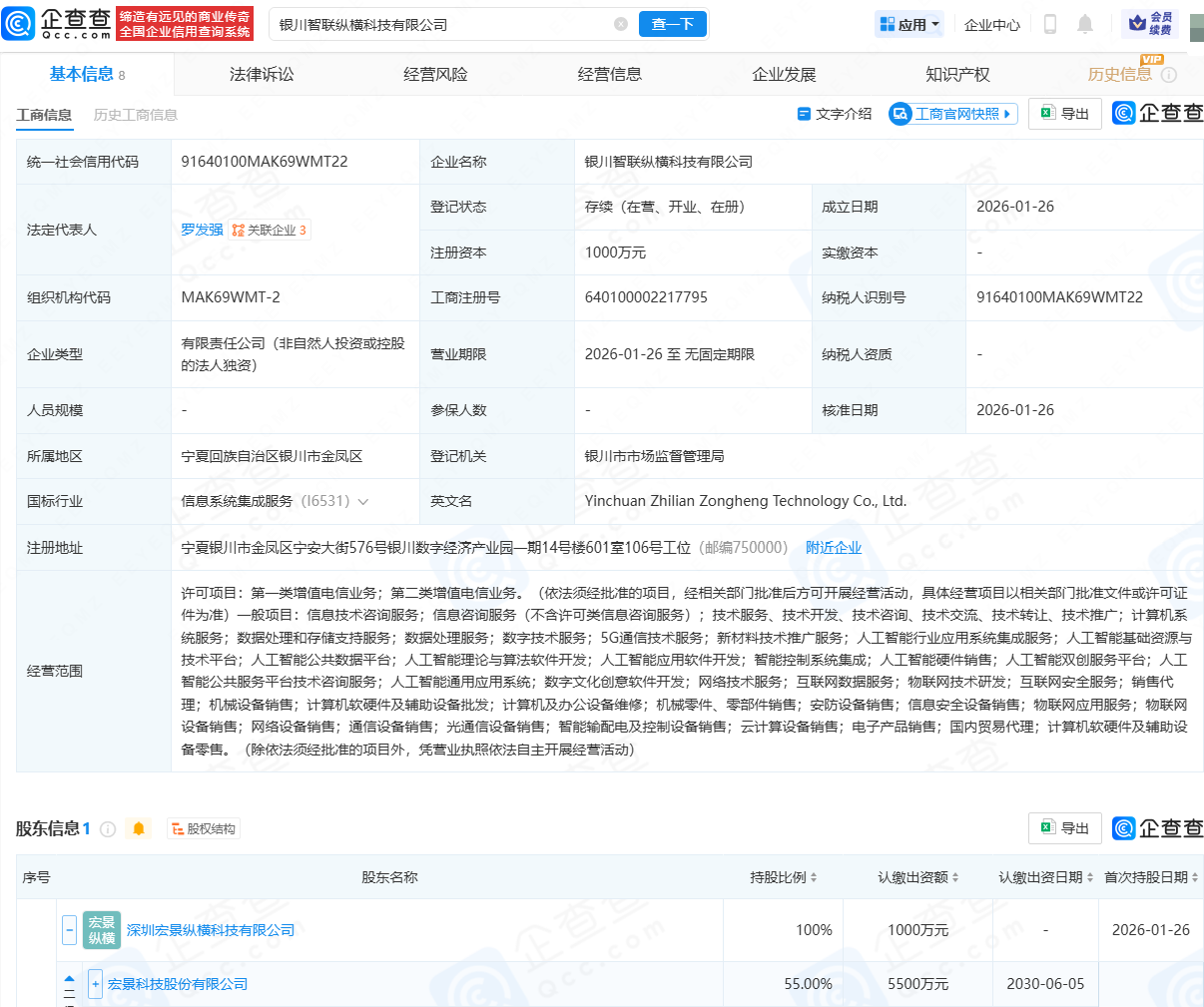Switch to the 法律诉讼 tab
1204x1007 pixels.
coord(262,75)
